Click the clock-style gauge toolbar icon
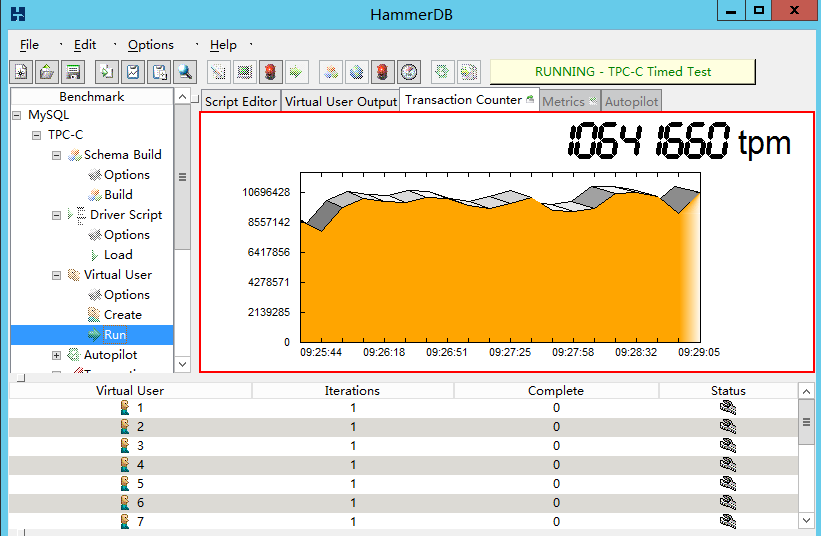This screenshot has height=536, width=821. click(x=409, y=72)
